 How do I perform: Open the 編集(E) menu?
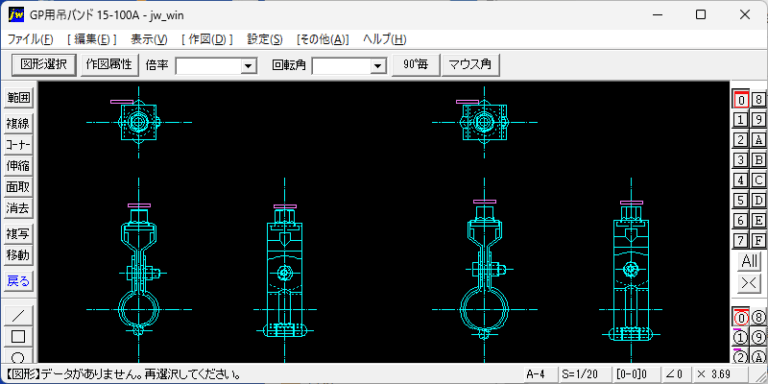click(92, 39)
